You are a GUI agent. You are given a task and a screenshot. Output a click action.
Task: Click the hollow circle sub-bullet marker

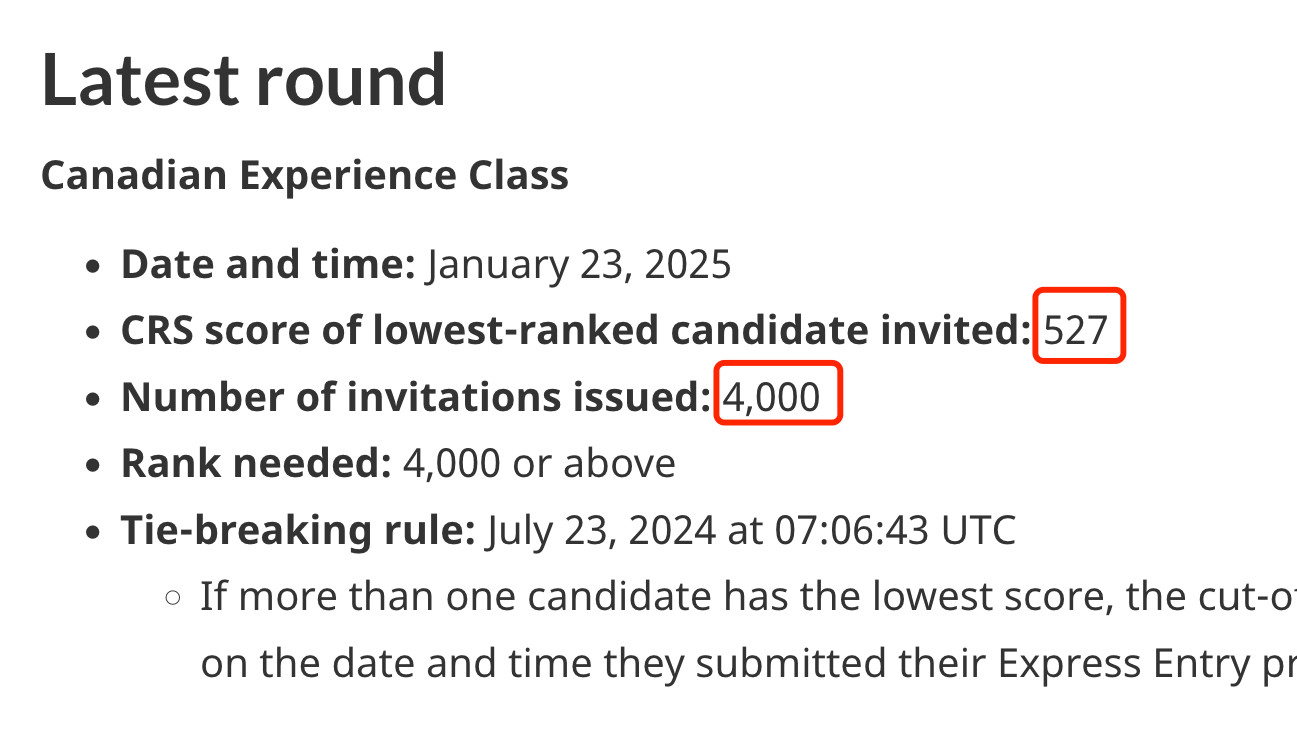pos(173,599)
